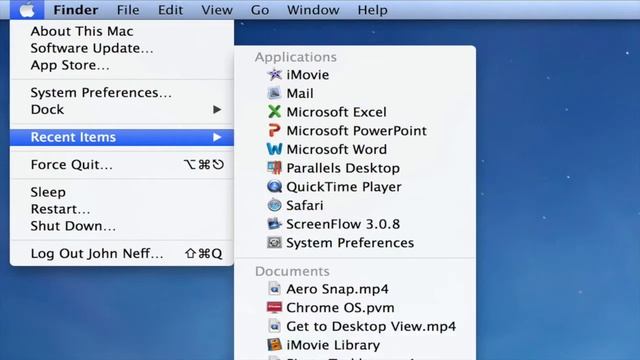Open the Go menu
640x360 pixels.
(x=260, y=10)
